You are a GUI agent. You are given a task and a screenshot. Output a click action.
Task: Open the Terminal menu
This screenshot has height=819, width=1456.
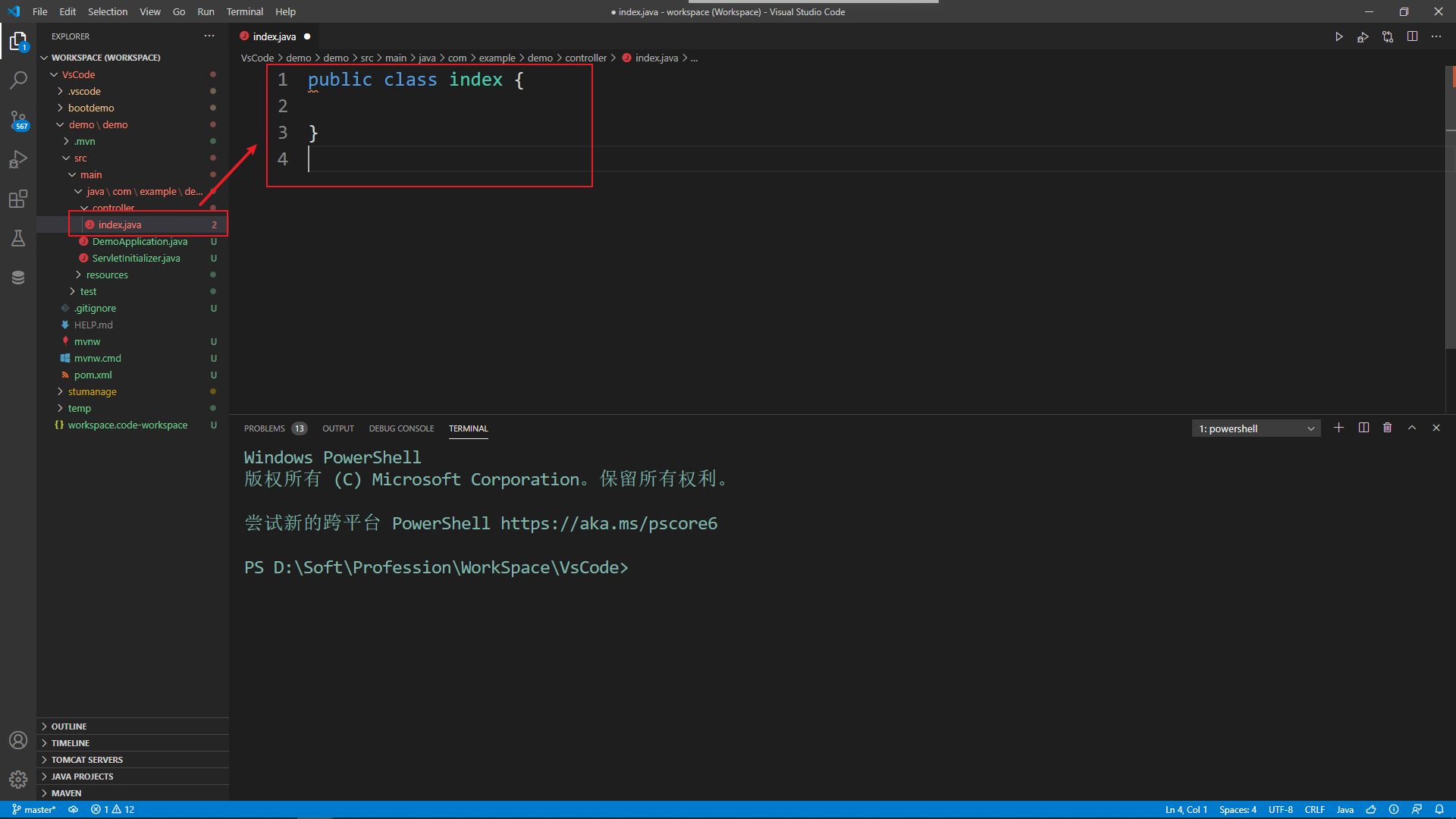(x=244, y=11)
